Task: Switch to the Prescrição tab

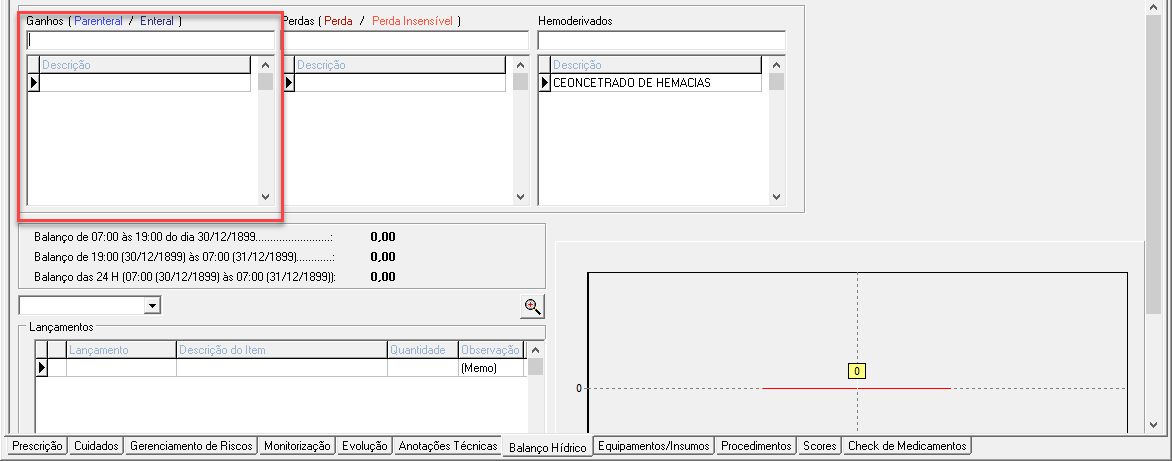Action: click(x=37, y=446)
